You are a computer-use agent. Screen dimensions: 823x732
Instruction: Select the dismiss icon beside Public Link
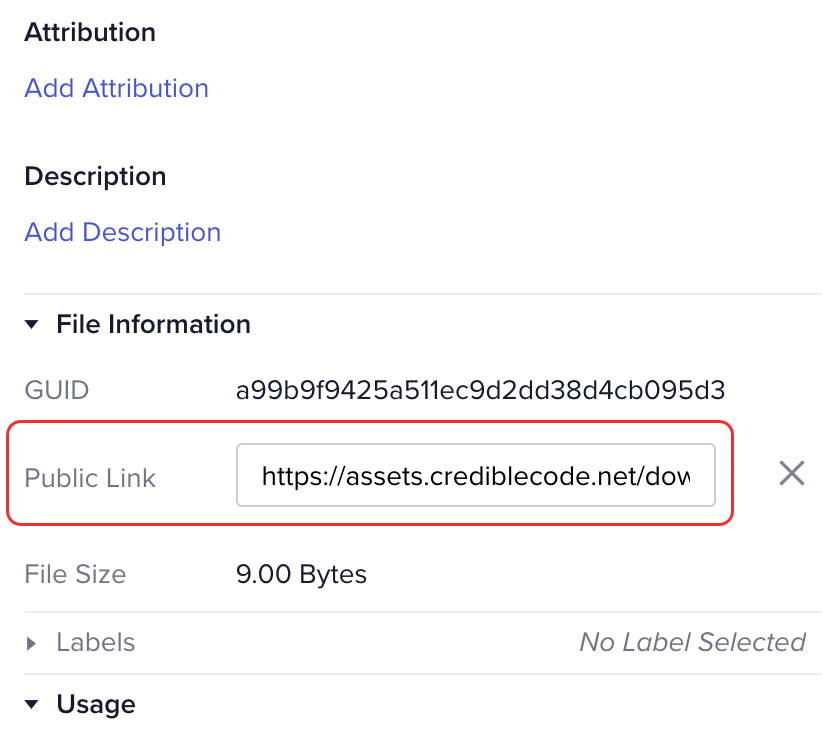[791, 474]
